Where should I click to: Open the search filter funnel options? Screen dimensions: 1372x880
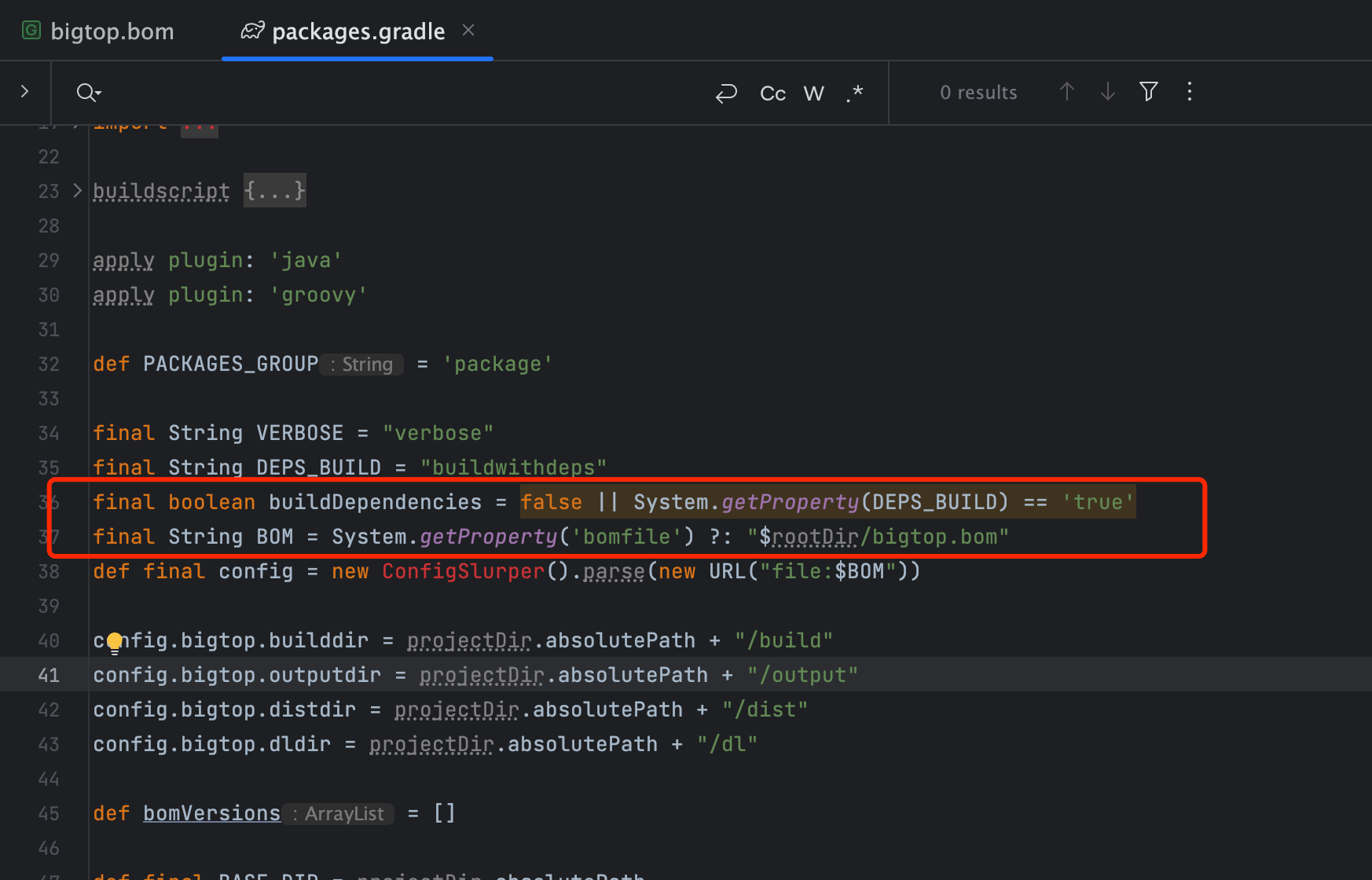pyautogui.click(x=1149, y=92)
